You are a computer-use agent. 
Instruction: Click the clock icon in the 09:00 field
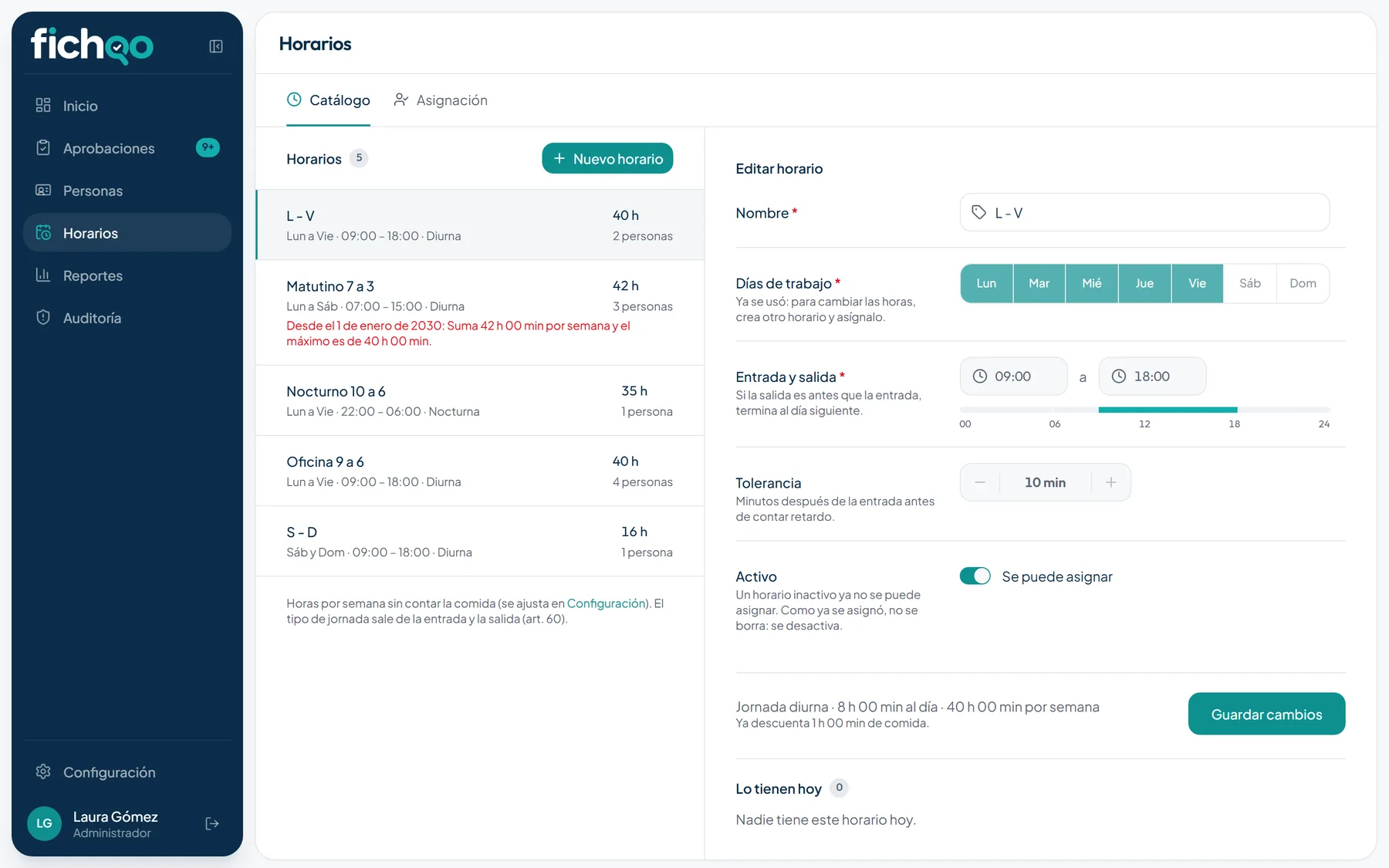click(979, 376)
